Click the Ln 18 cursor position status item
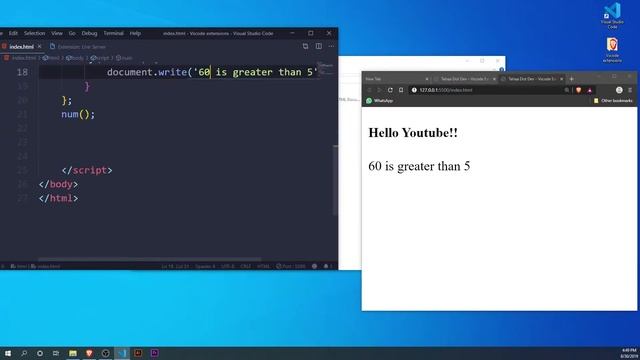This screenshot has width=640, height=360. tap(176, 266)
